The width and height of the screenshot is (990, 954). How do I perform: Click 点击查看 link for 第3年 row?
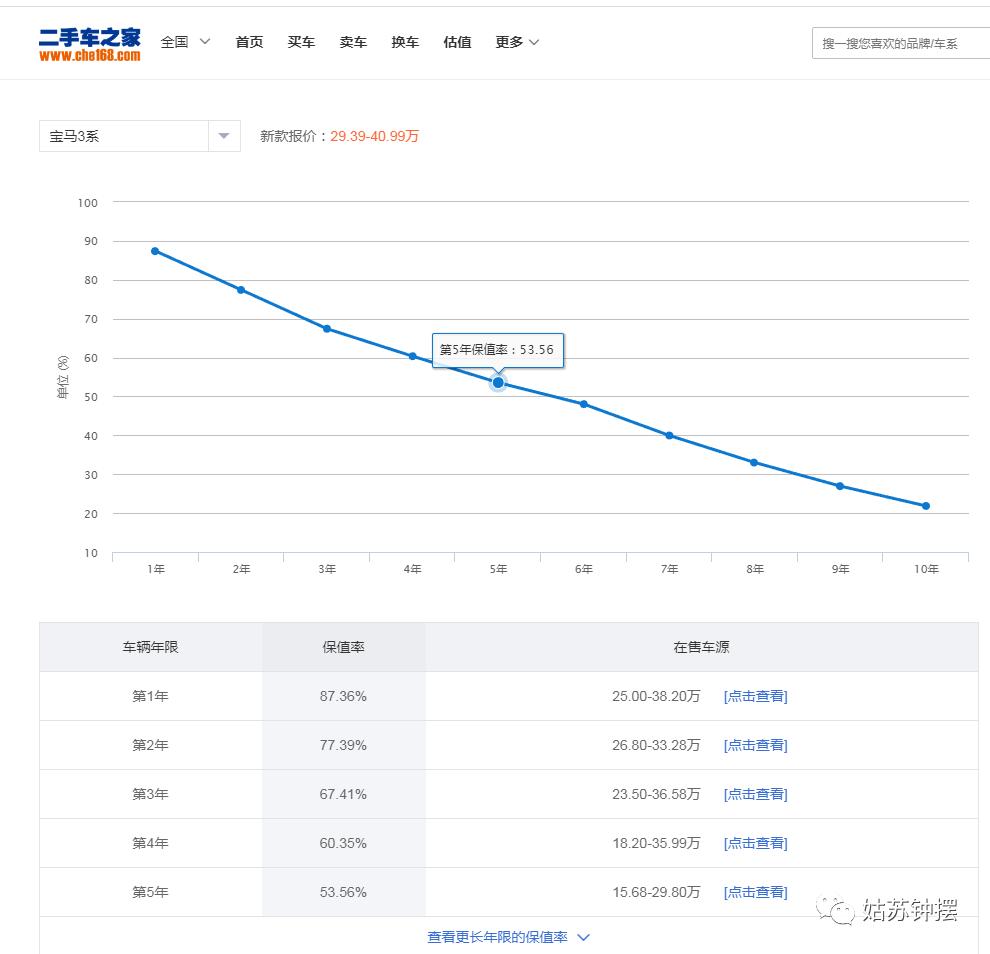pyautogui.click(x=754, y=794)
